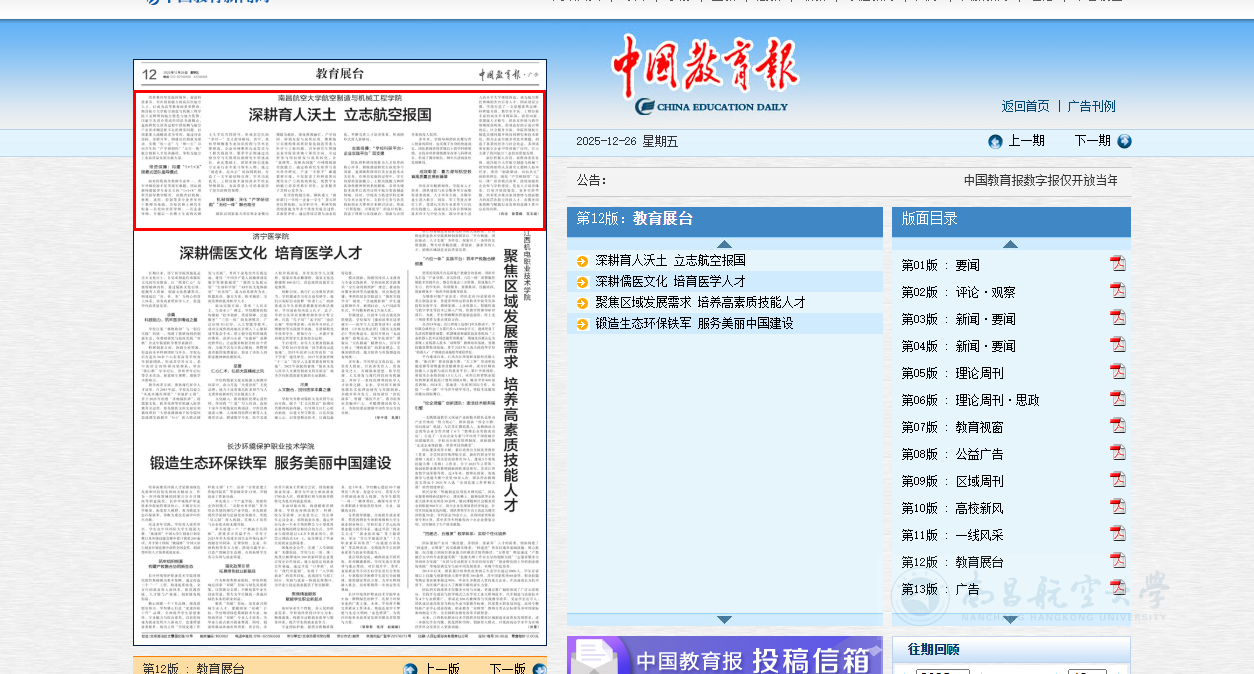Select 第03版 新闻·要闻 in the page directory

click(x=958, y=319)
